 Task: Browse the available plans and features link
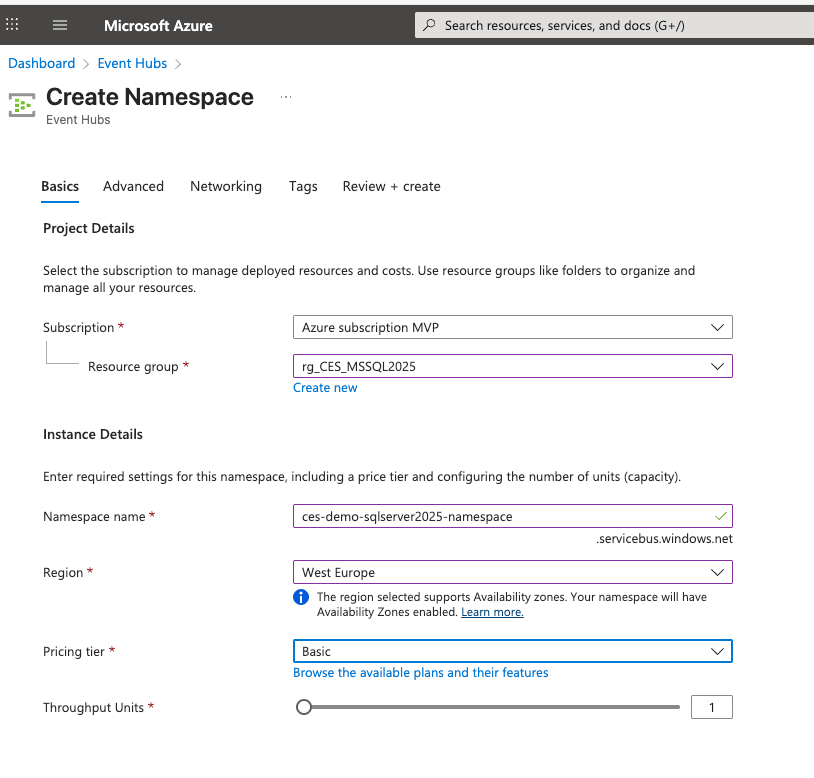coord(420,673)
